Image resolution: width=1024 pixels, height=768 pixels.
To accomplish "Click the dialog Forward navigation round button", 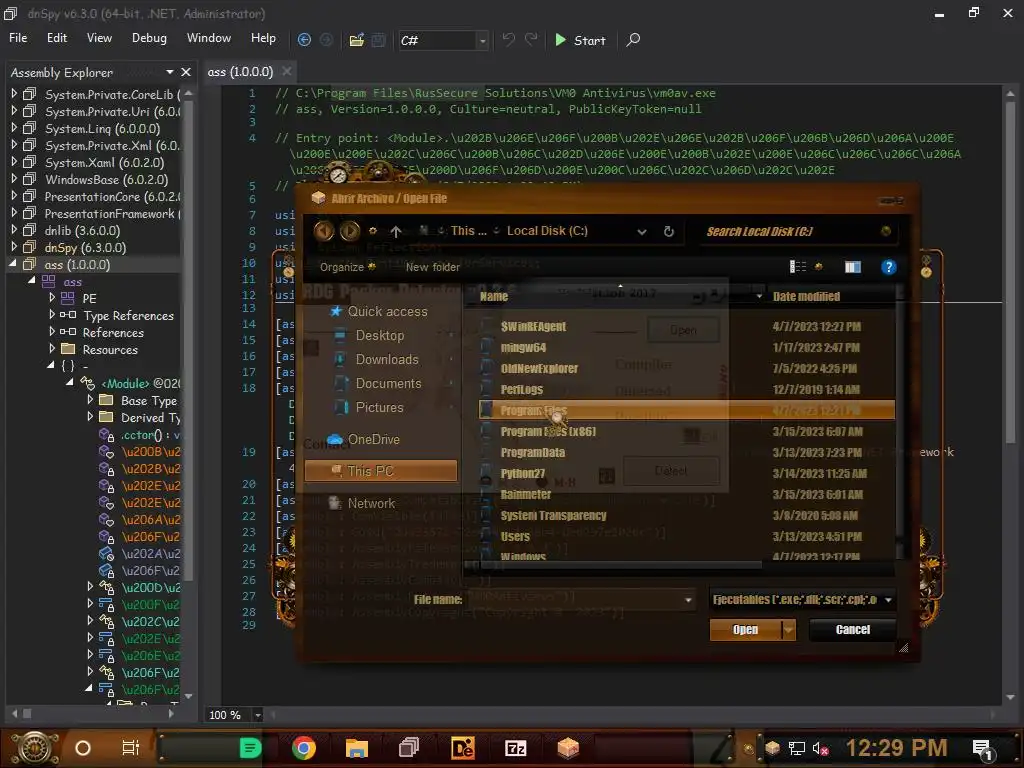I will pos(349,231).
